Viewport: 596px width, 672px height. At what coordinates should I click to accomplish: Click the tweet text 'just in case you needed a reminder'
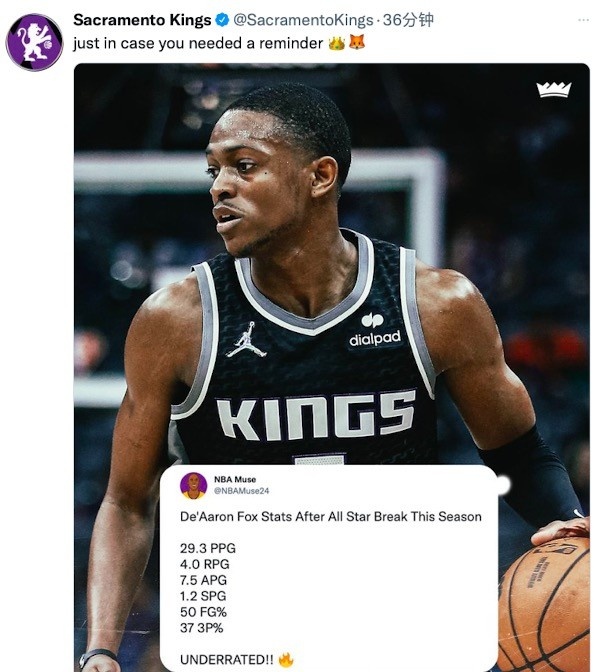click(x=198, y=43)
